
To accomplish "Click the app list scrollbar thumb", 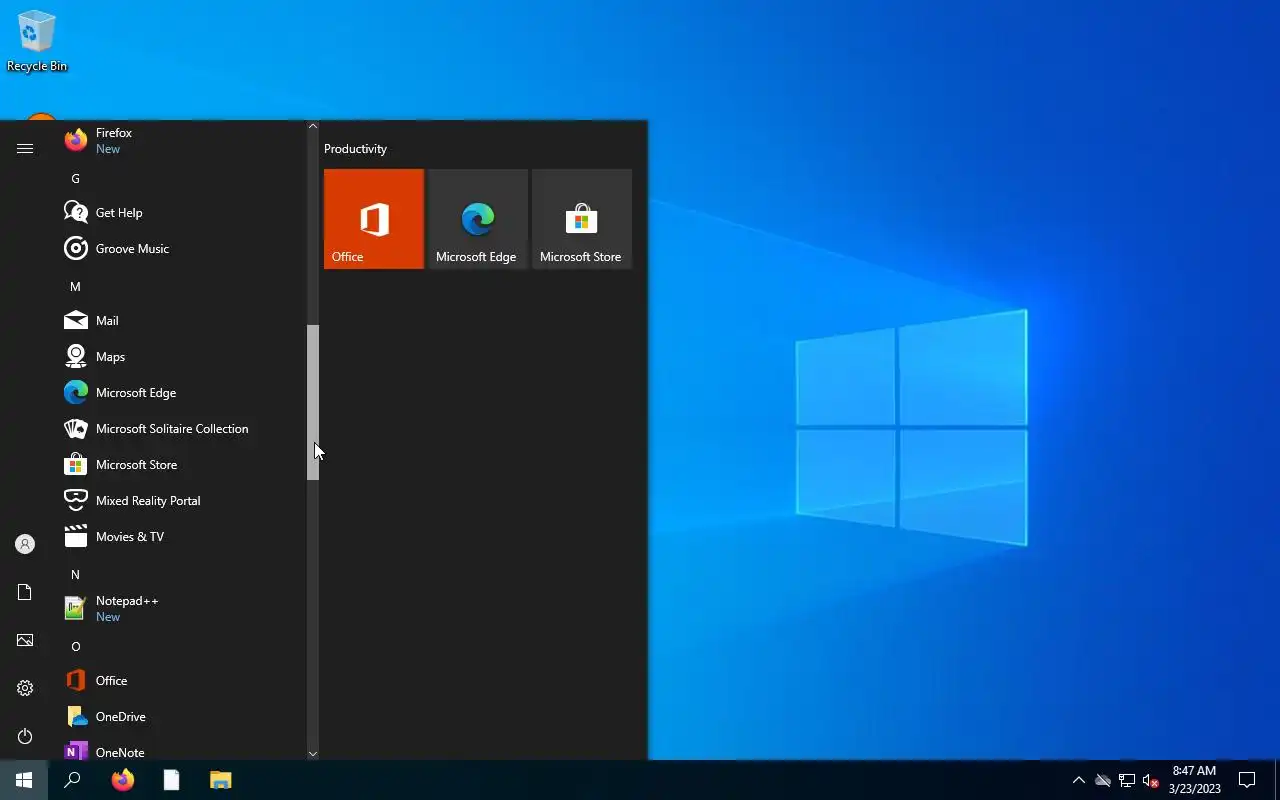I will click(313, 402).
